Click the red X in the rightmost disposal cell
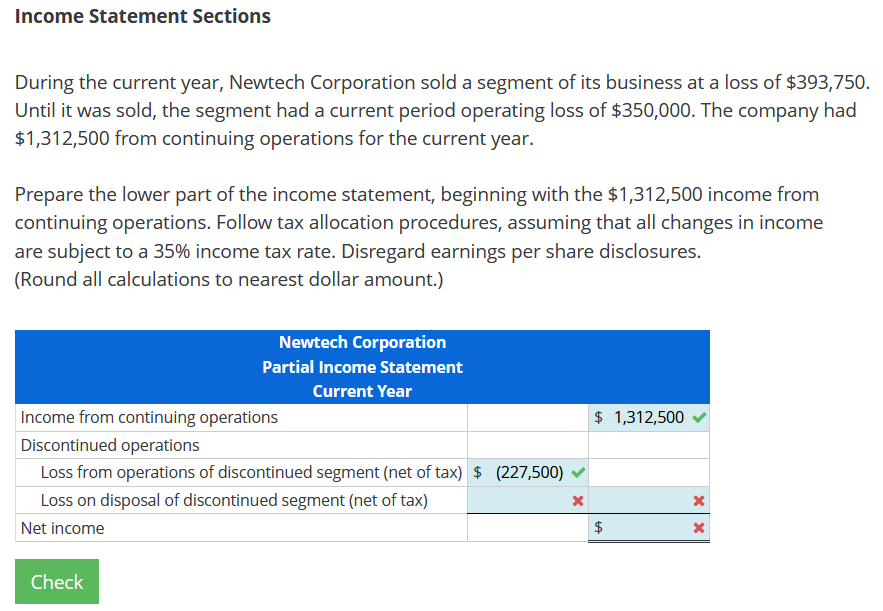Viewport: 883px width, 611px height. 700,500
